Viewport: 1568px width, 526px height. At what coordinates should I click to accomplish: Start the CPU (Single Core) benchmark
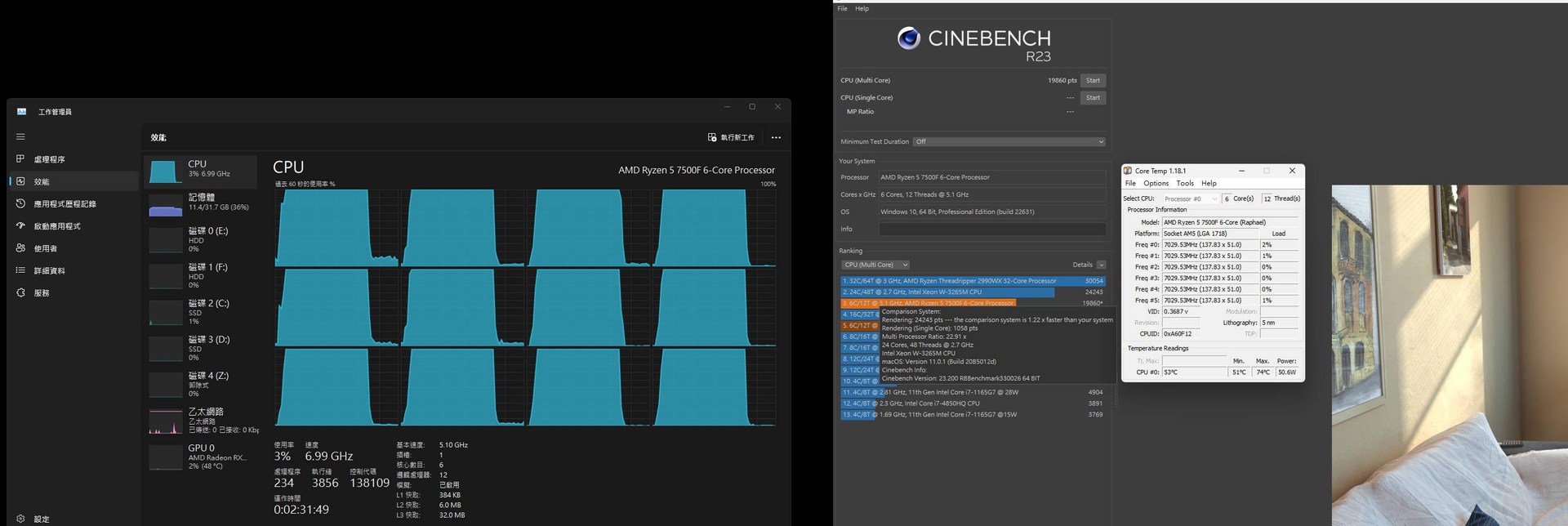click(x=1093, y=97)
